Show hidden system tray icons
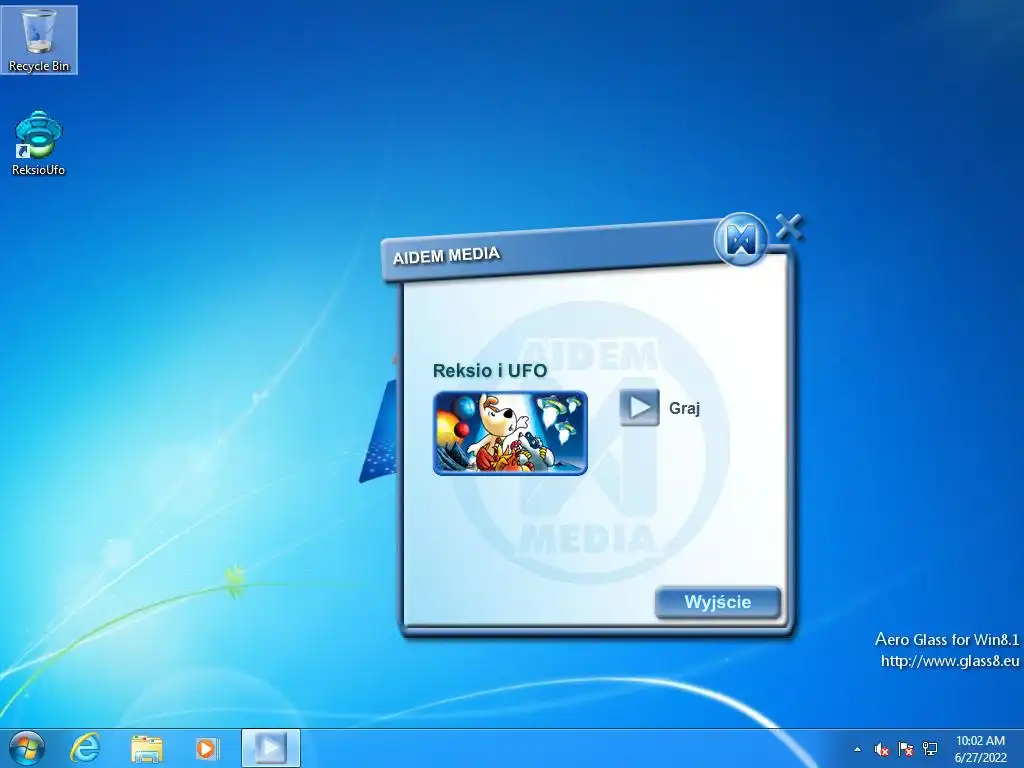 [x=857, y=749]
